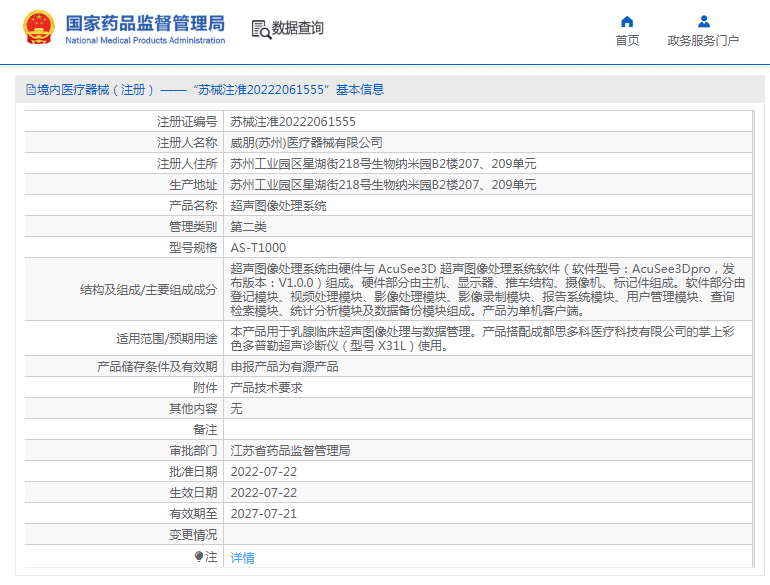Select the registration number 苏械注准20222061555
This screenshot has height=585, width=770.
(292, 121)
